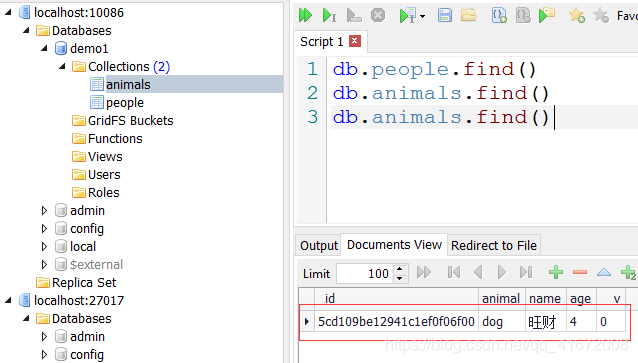638x363 pixels.
Task: Click the greyed explain statement icon
Action: (x=354, y=15)
